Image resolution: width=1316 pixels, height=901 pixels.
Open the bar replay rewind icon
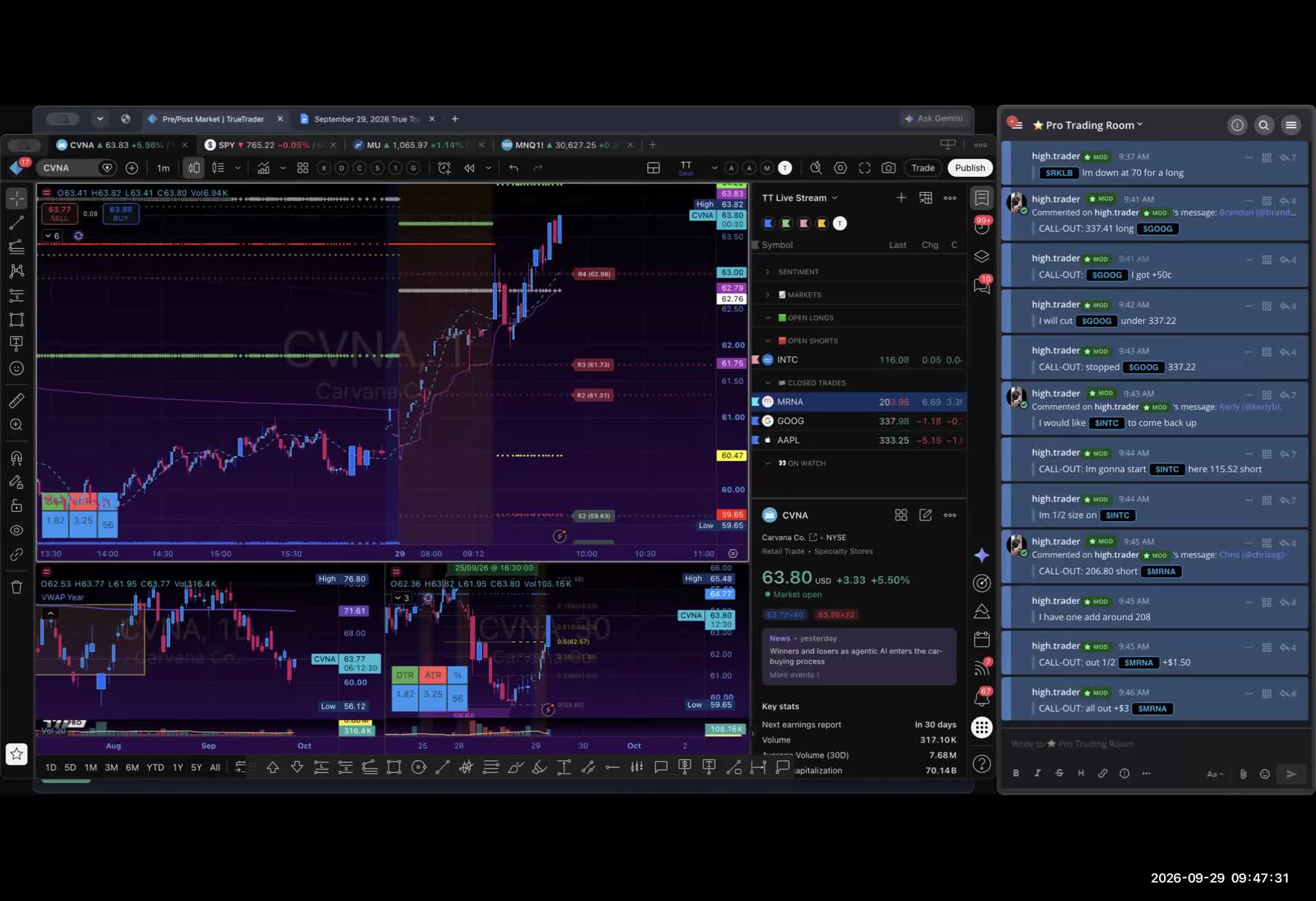click(x=470, y=168)
